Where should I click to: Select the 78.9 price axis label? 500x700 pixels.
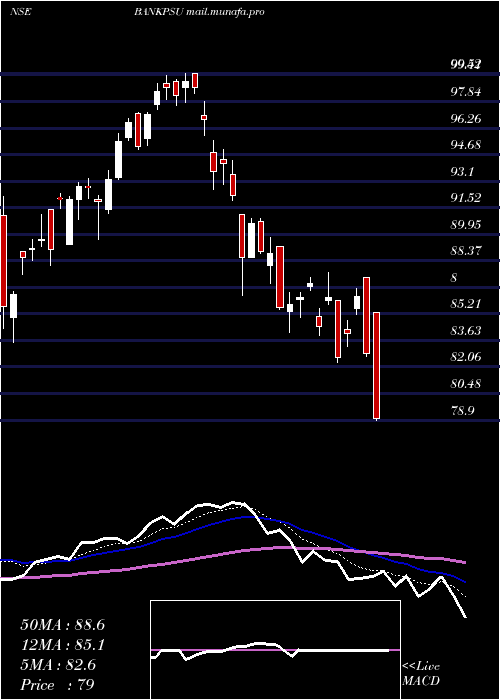click(x=462, y=410)
